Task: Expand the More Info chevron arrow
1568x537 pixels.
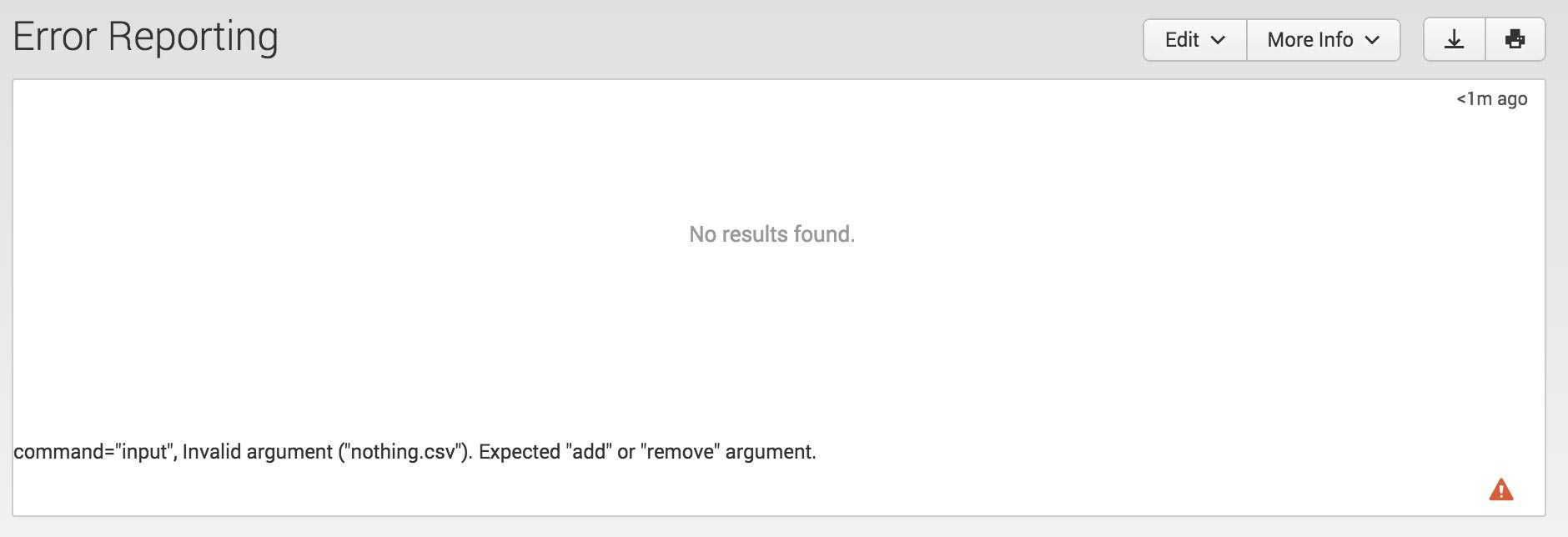Action: click(x=1372, y=40)
